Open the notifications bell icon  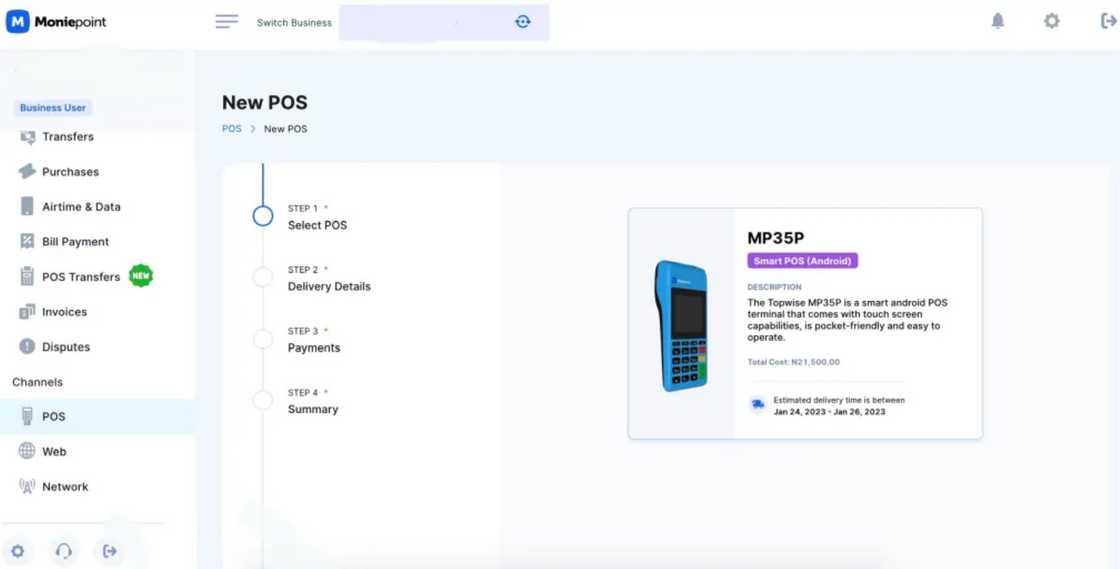998,21
